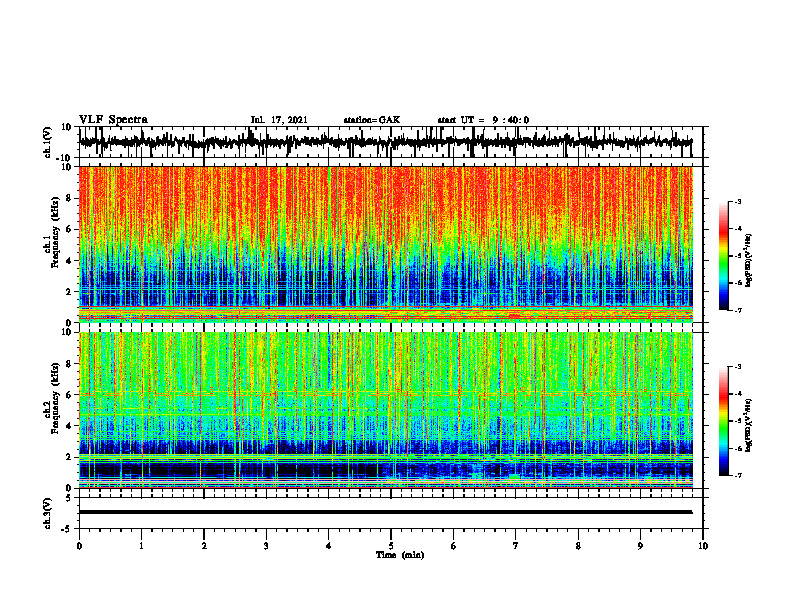Click the "5" tick on ch.3(V) axis
The image size is (792, 612).
point(69,498)
